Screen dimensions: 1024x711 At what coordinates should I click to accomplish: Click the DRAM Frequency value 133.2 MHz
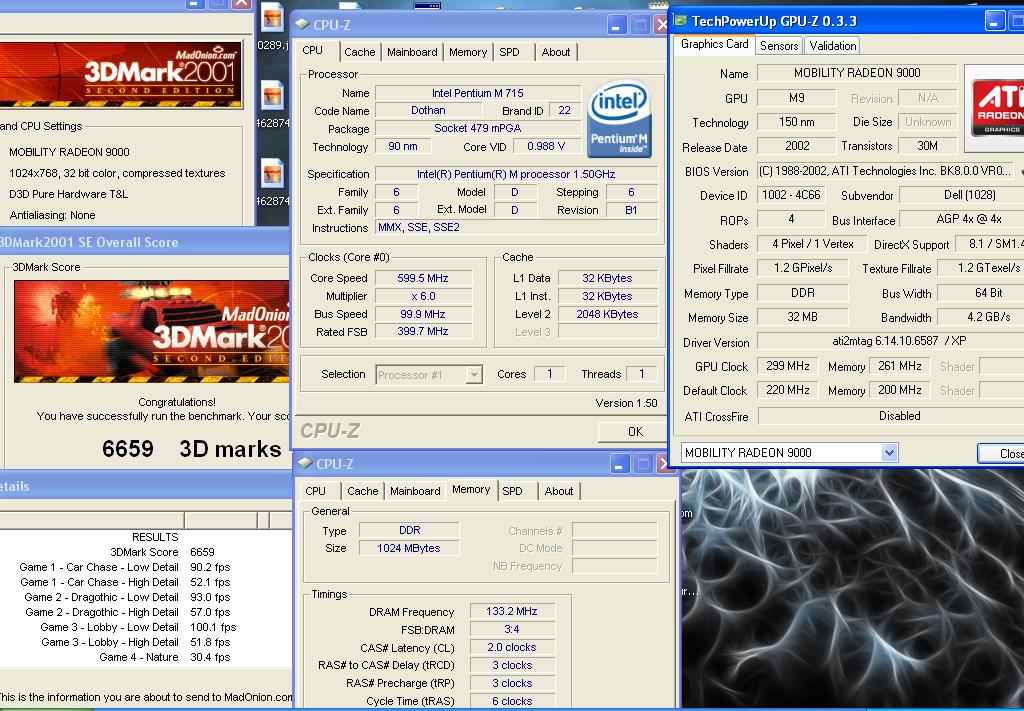511,611
